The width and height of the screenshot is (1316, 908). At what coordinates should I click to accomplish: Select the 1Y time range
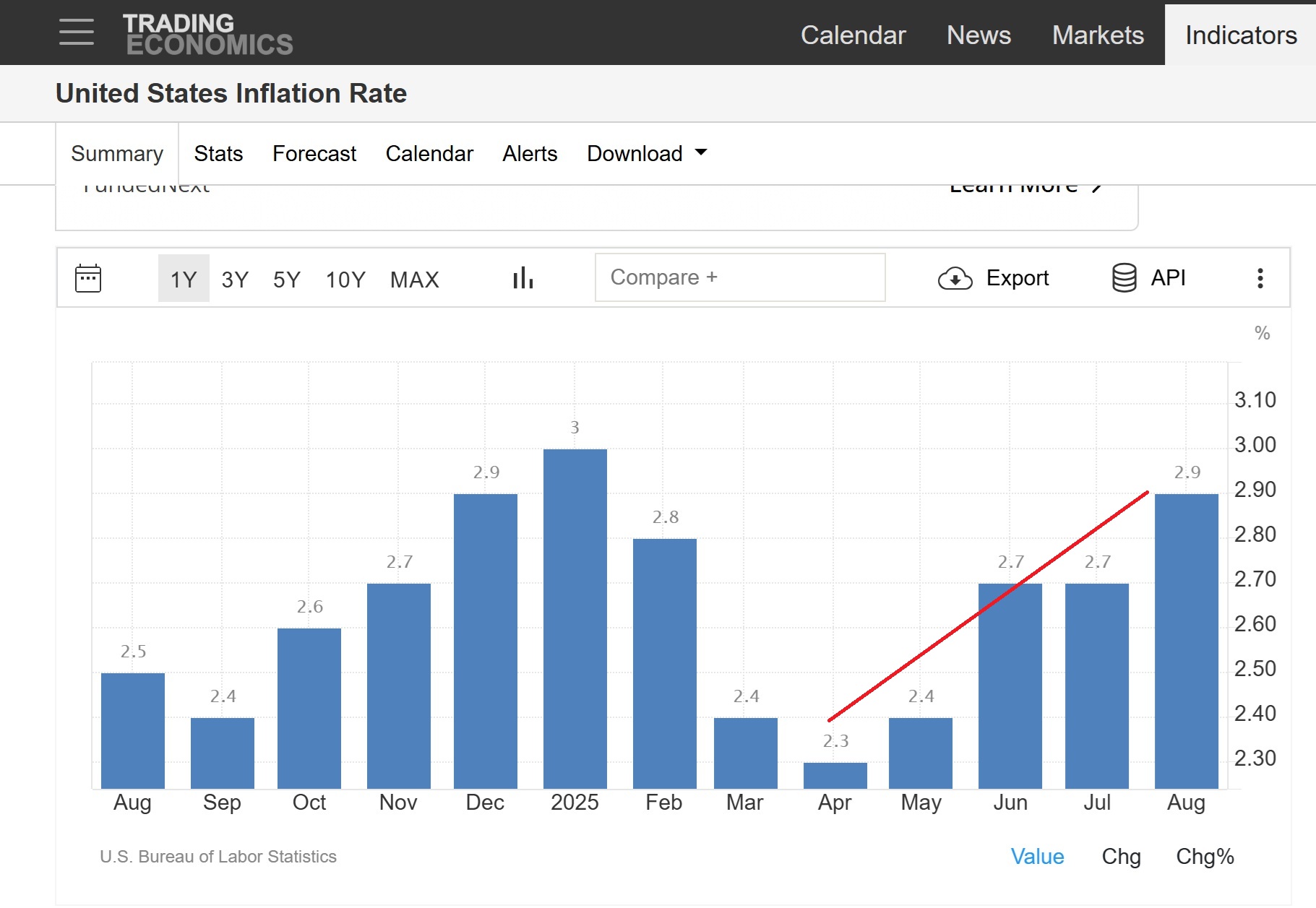pyautogui.click(x=184, y=279)
